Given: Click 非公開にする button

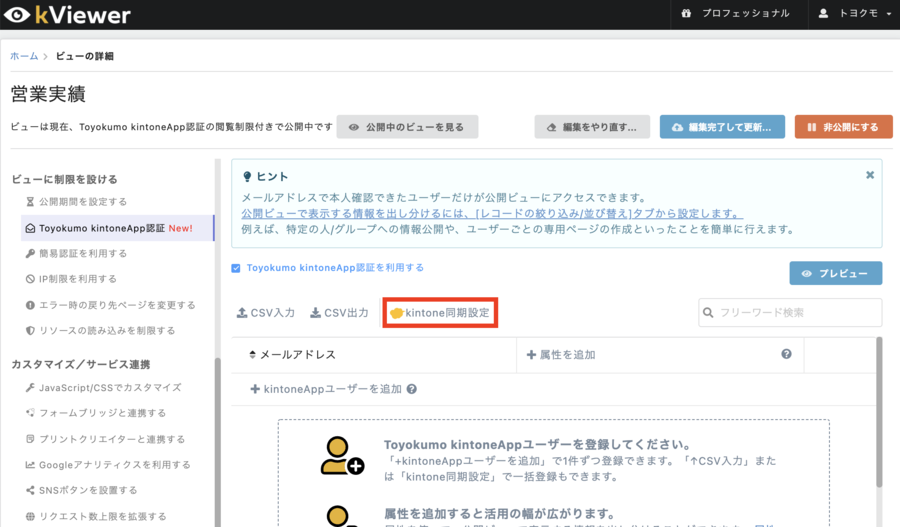Looking at the screenshot, I should coord(843,127).
